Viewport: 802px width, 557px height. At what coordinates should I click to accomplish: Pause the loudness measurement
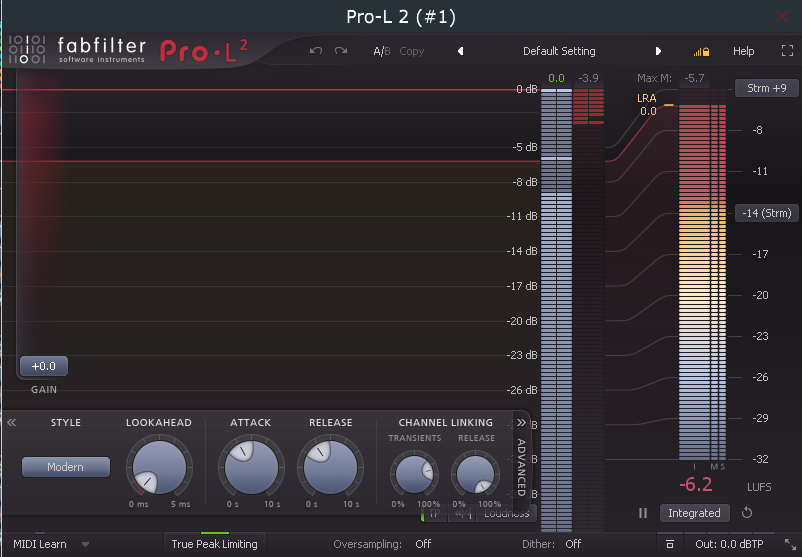(643, 513)
